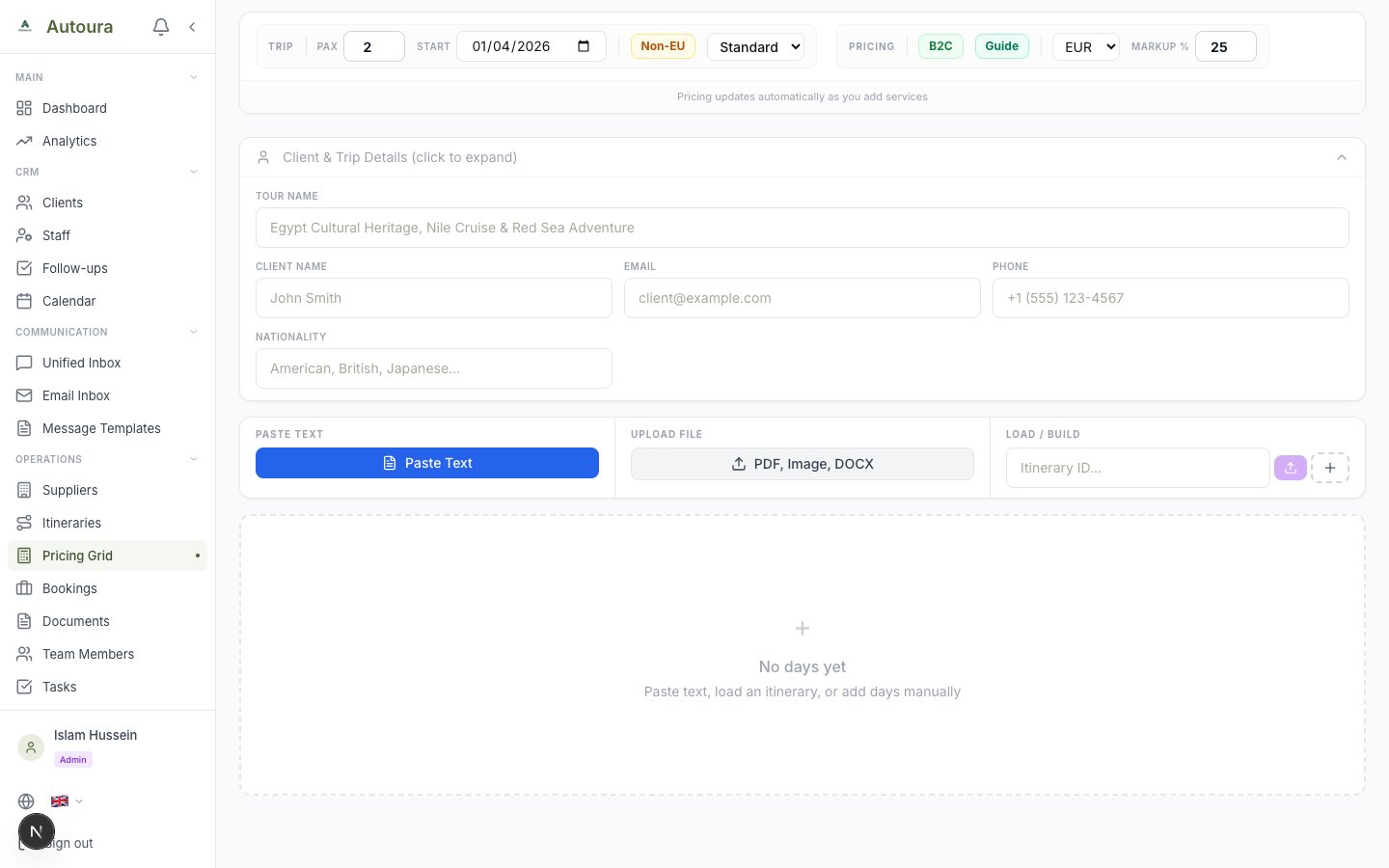Select Suppliers in sidebar

pos(107,490)
